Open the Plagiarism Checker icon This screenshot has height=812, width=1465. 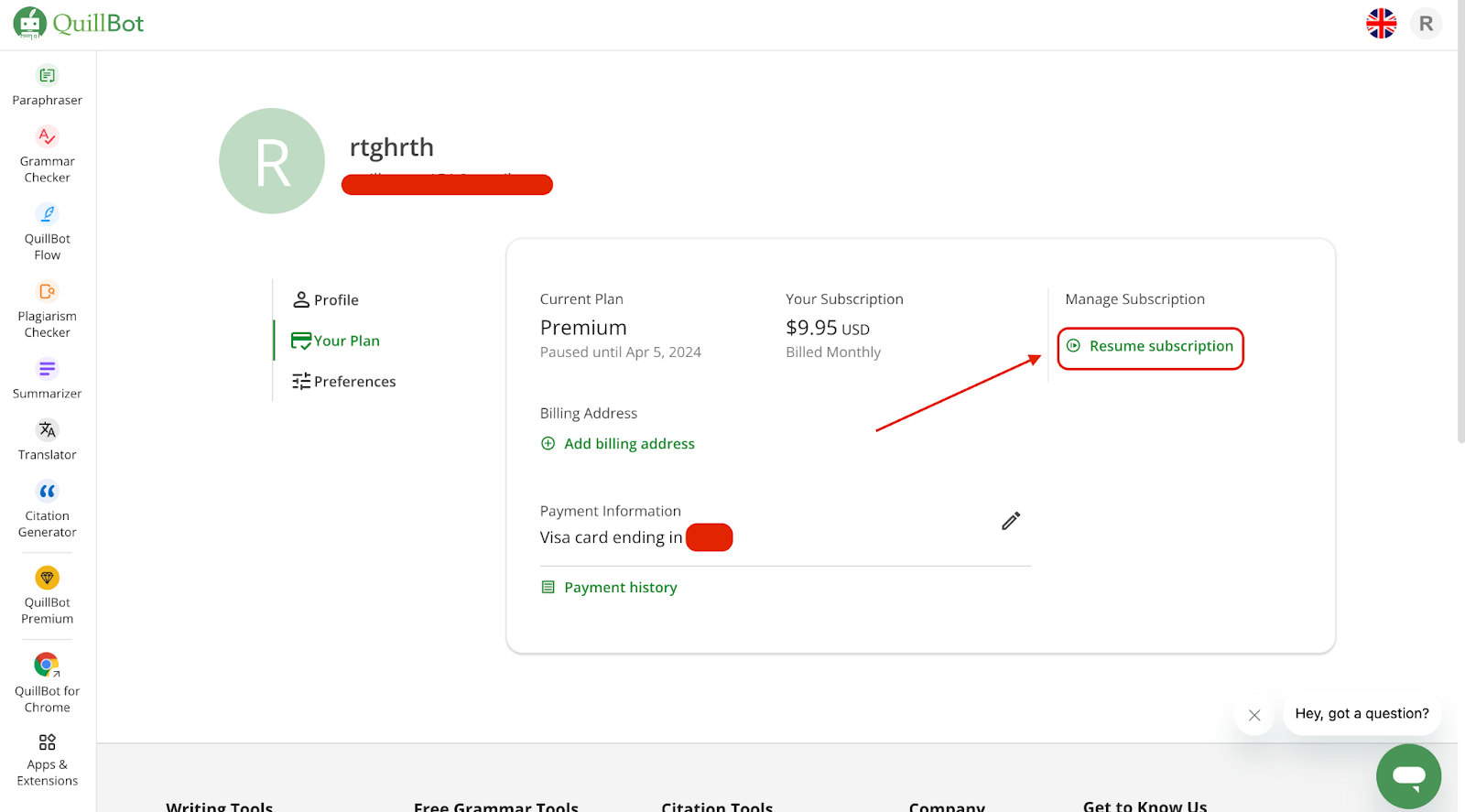[47, 291]
